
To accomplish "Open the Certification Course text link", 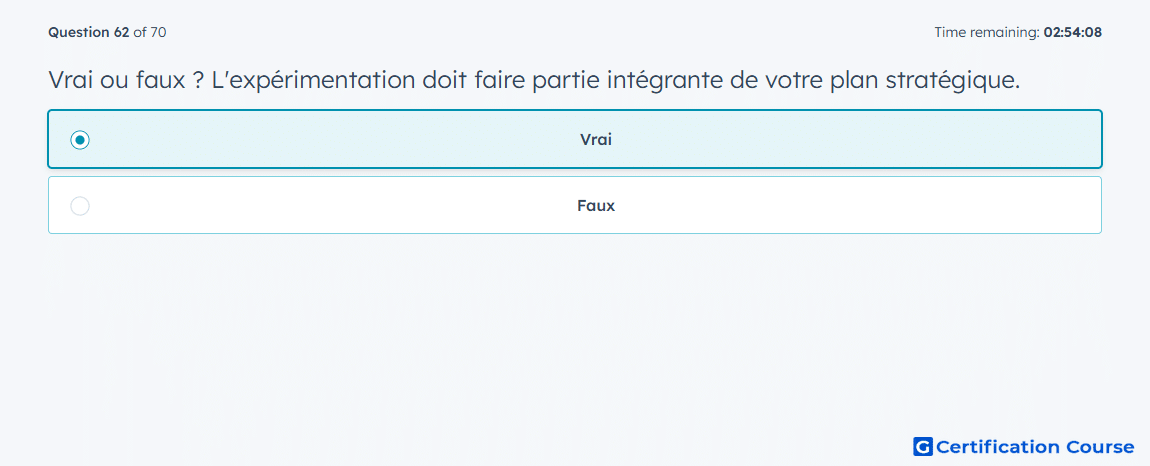I will pos(1035,447).
